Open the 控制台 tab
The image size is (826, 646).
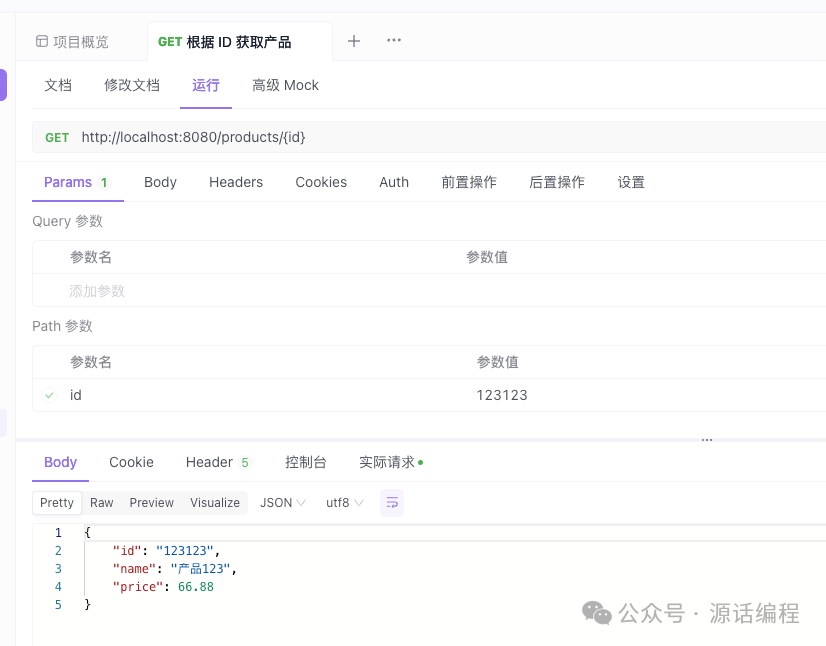click(x=306, y=462)
